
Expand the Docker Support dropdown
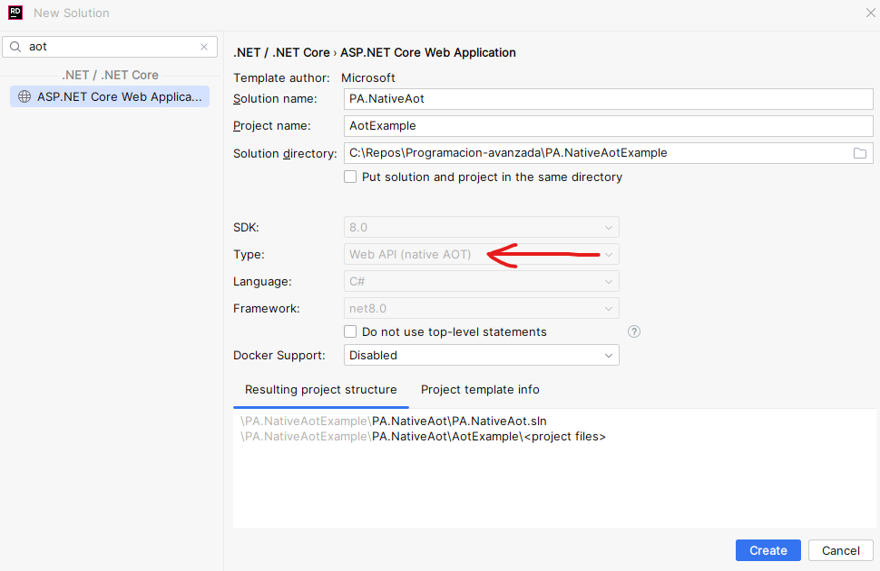482,355
